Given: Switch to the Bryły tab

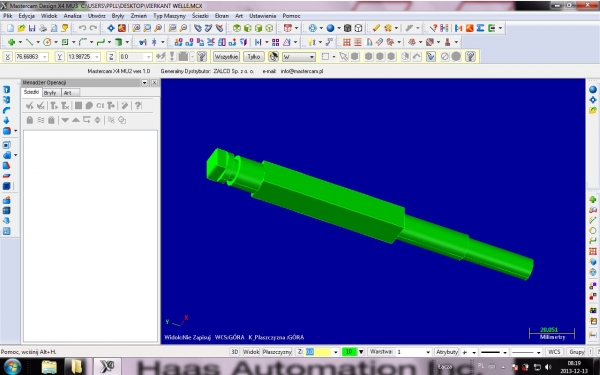Looking at the screenshot, I should point(50,93).
